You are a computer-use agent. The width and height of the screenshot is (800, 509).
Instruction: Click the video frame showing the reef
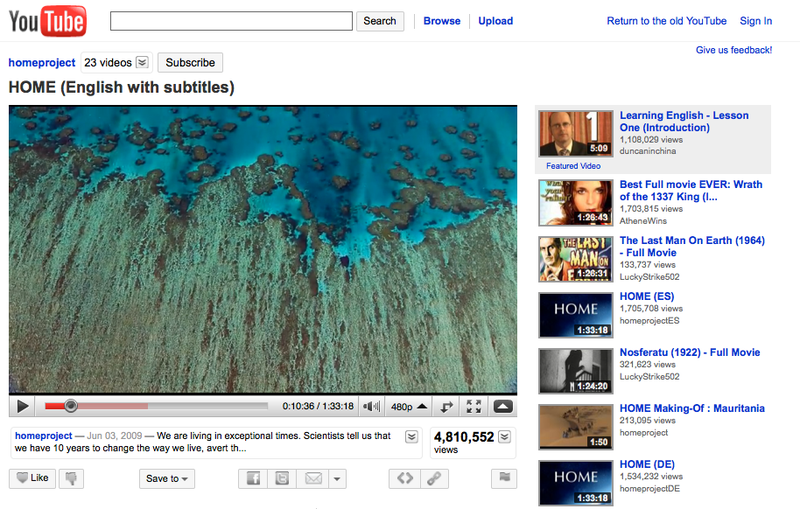[263, 249]
